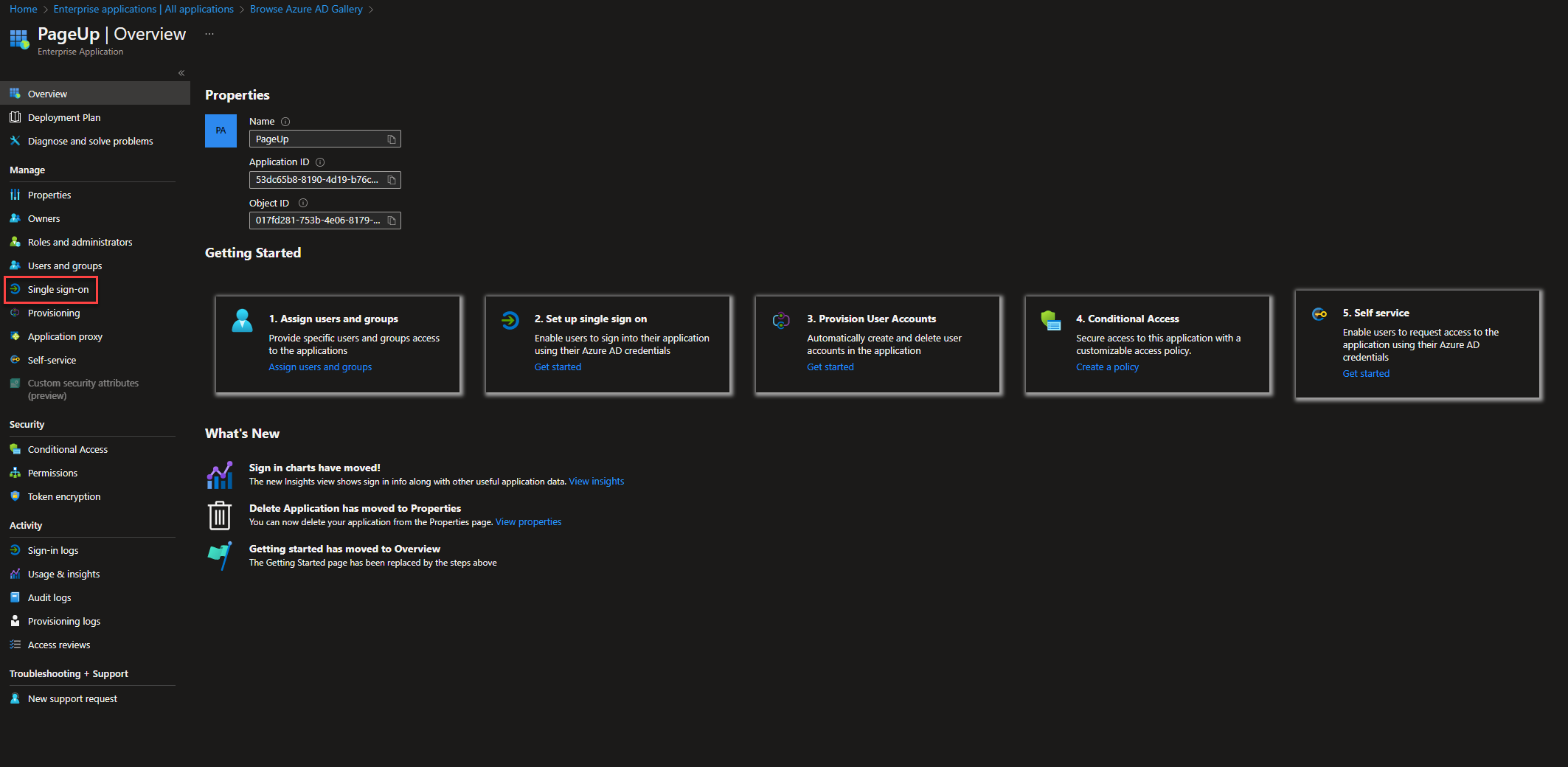Go to Users and groups
Viewport: 1568px width, 767px height.
[x=64, y=266]
